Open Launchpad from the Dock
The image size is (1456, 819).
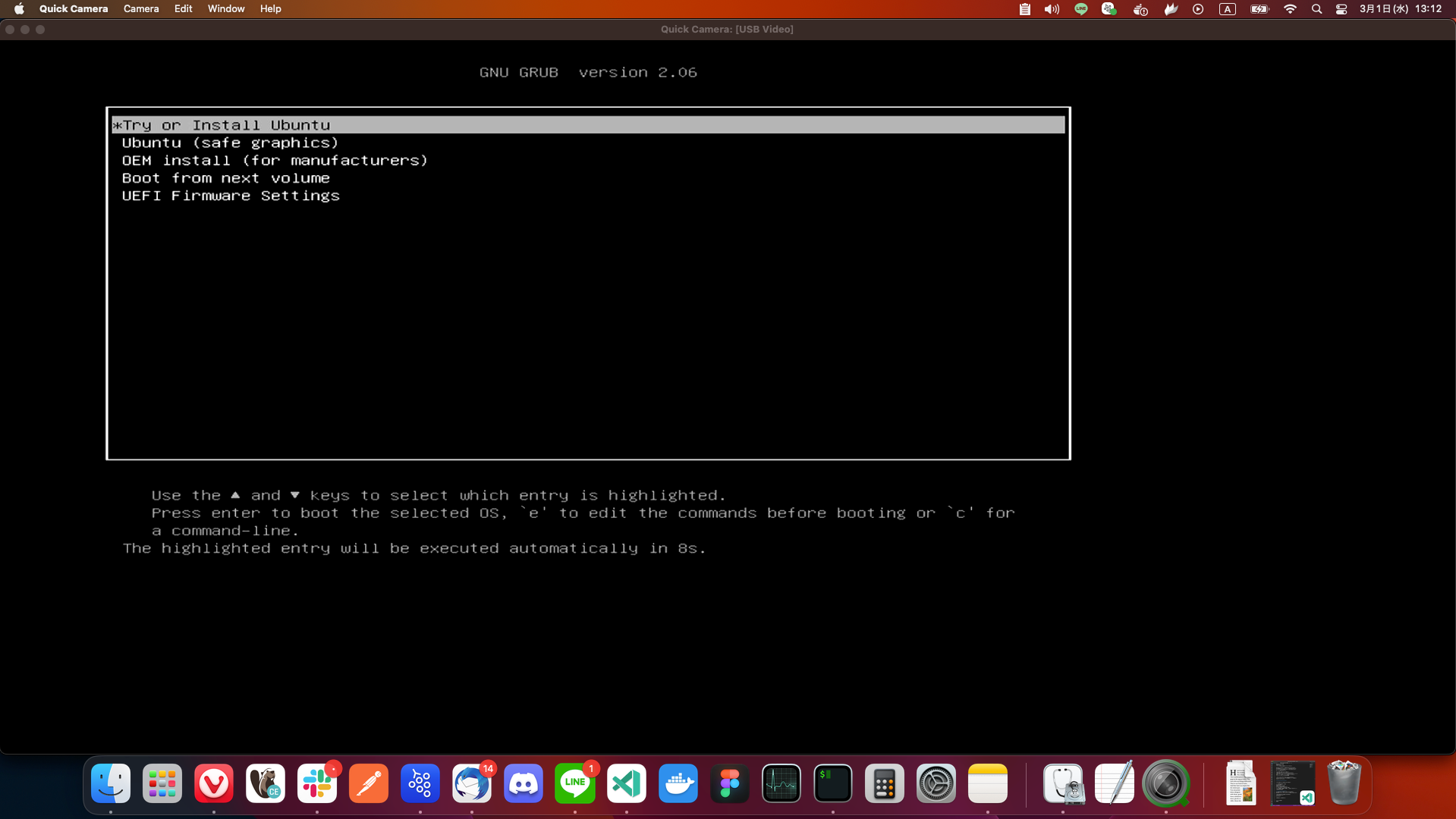162,783
